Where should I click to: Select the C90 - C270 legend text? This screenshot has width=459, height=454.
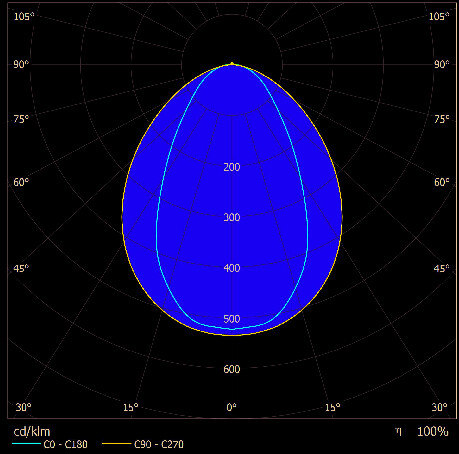159,444
